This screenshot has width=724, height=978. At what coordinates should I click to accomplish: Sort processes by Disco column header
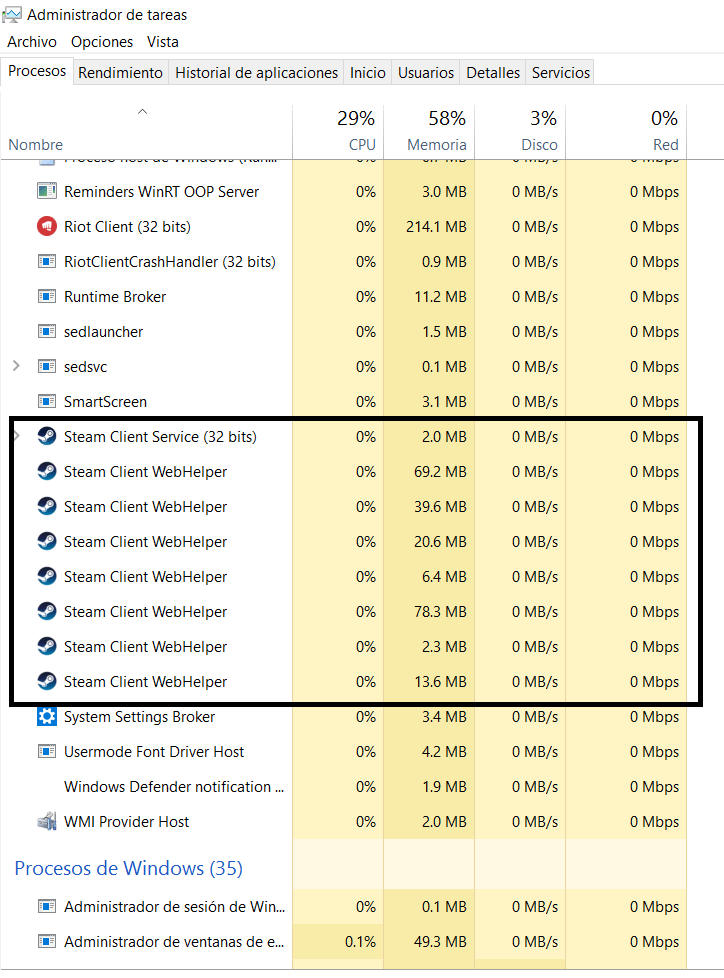520,131
